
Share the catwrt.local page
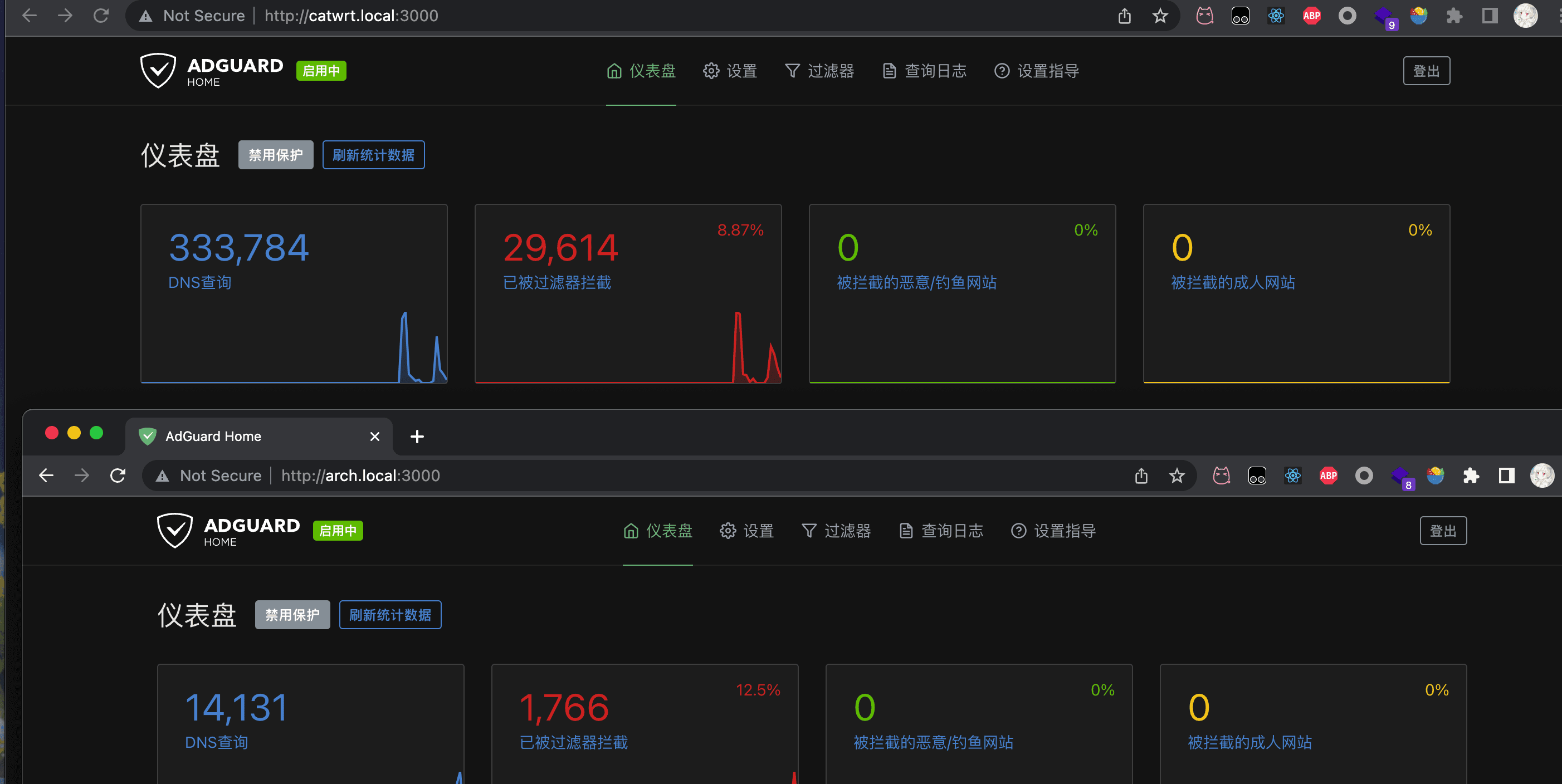[x=1125, y=16]
